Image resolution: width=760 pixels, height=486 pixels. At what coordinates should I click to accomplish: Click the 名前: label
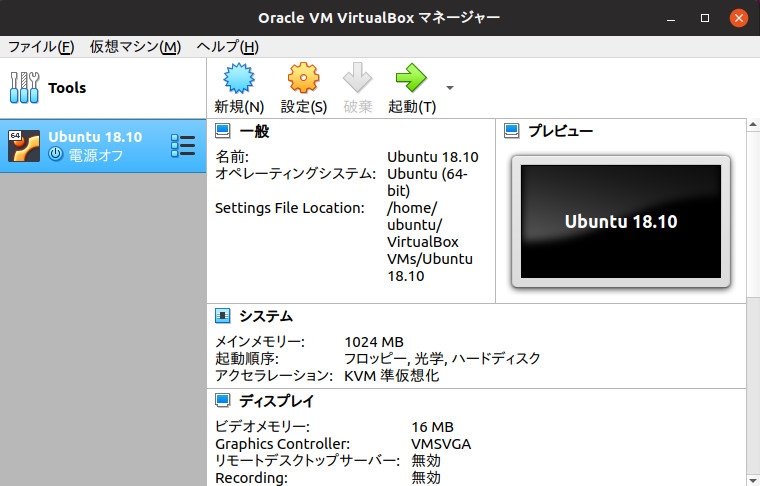coord(232,157)
